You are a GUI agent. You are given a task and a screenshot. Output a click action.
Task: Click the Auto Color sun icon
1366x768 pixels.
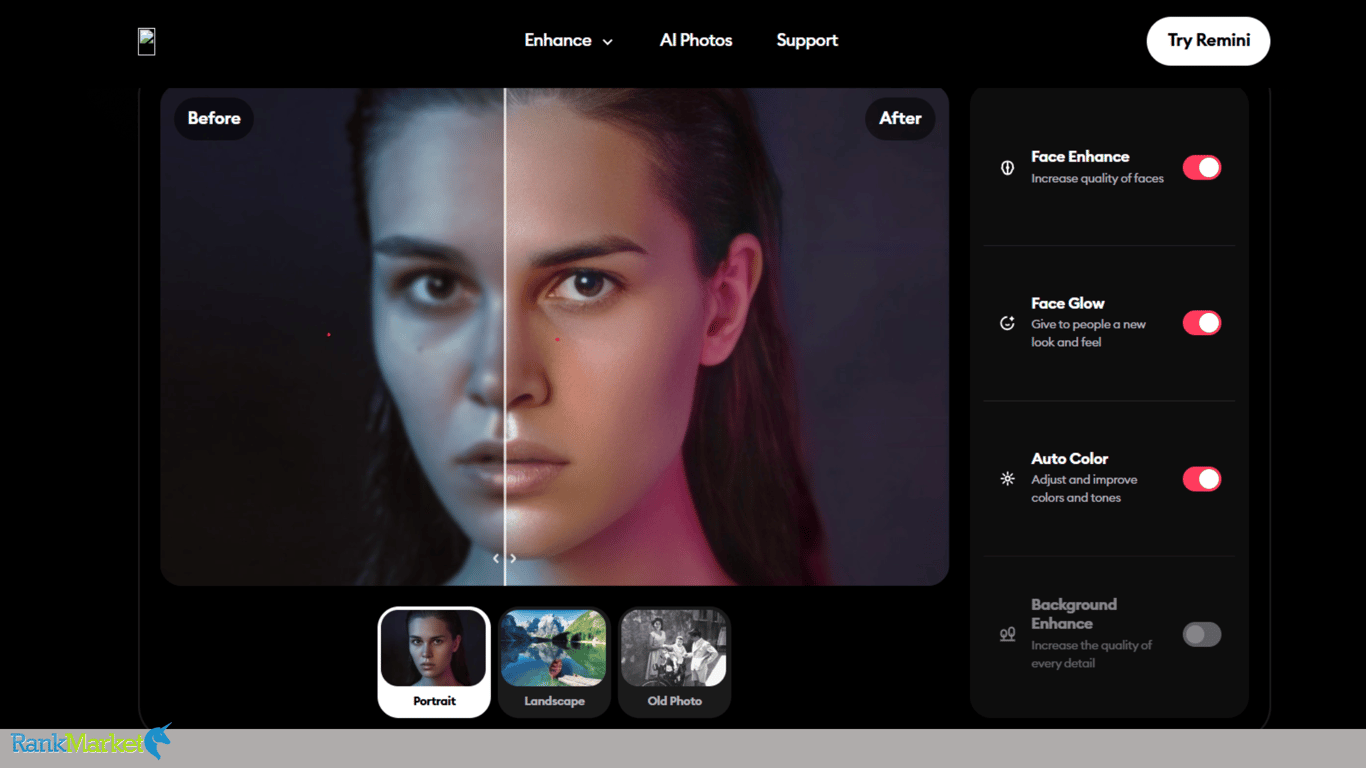tap(1007, 479)
